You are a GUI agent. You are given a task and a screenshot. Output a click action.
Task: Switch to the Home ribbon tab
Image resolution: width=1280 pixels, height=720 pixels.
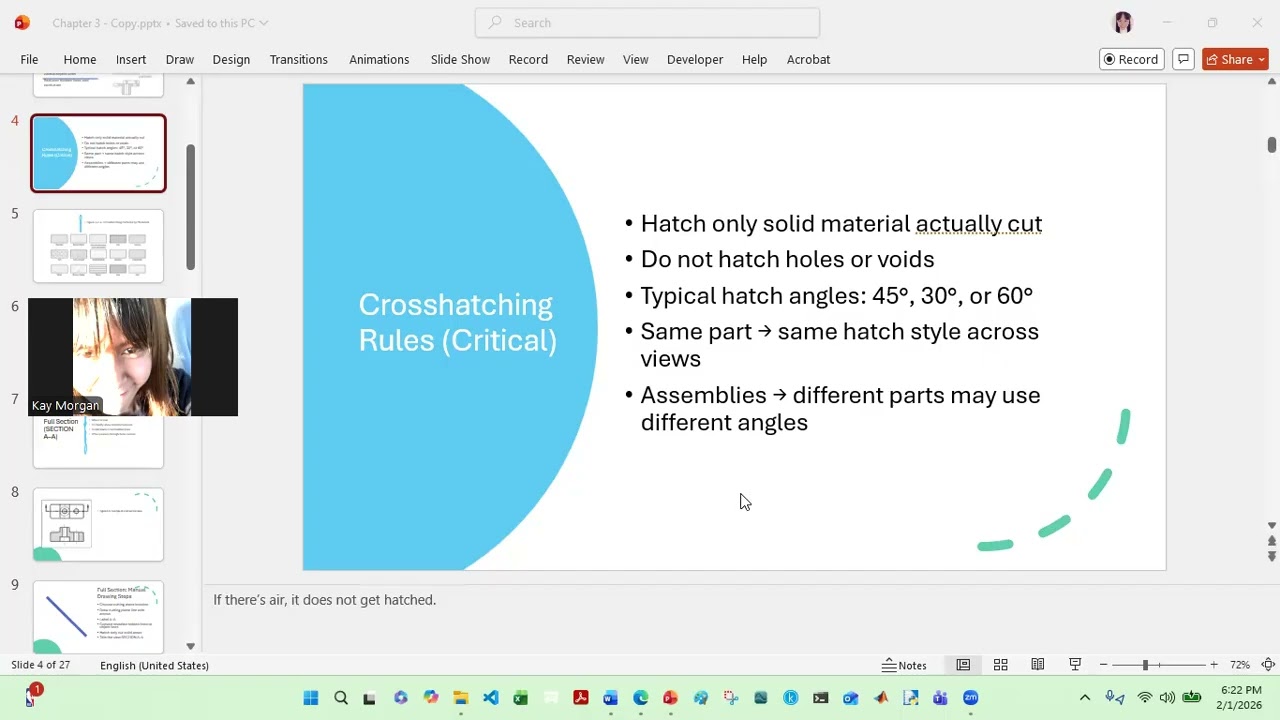point(80,59)
